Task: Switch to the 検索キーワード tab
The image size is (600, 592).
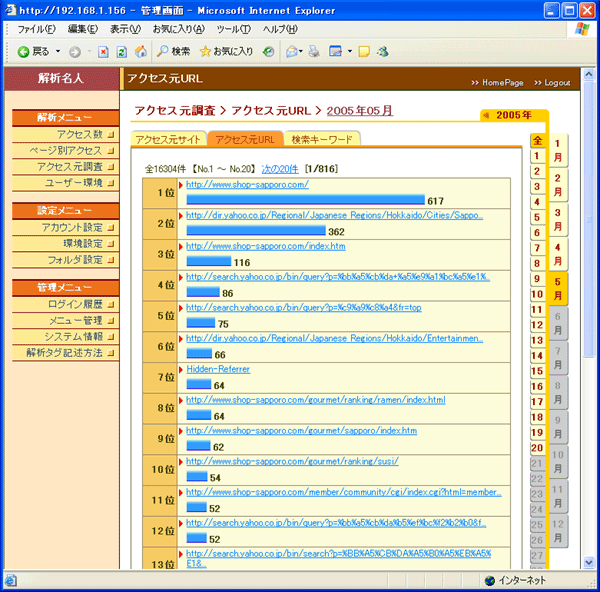Action: (x=322, y=139)
